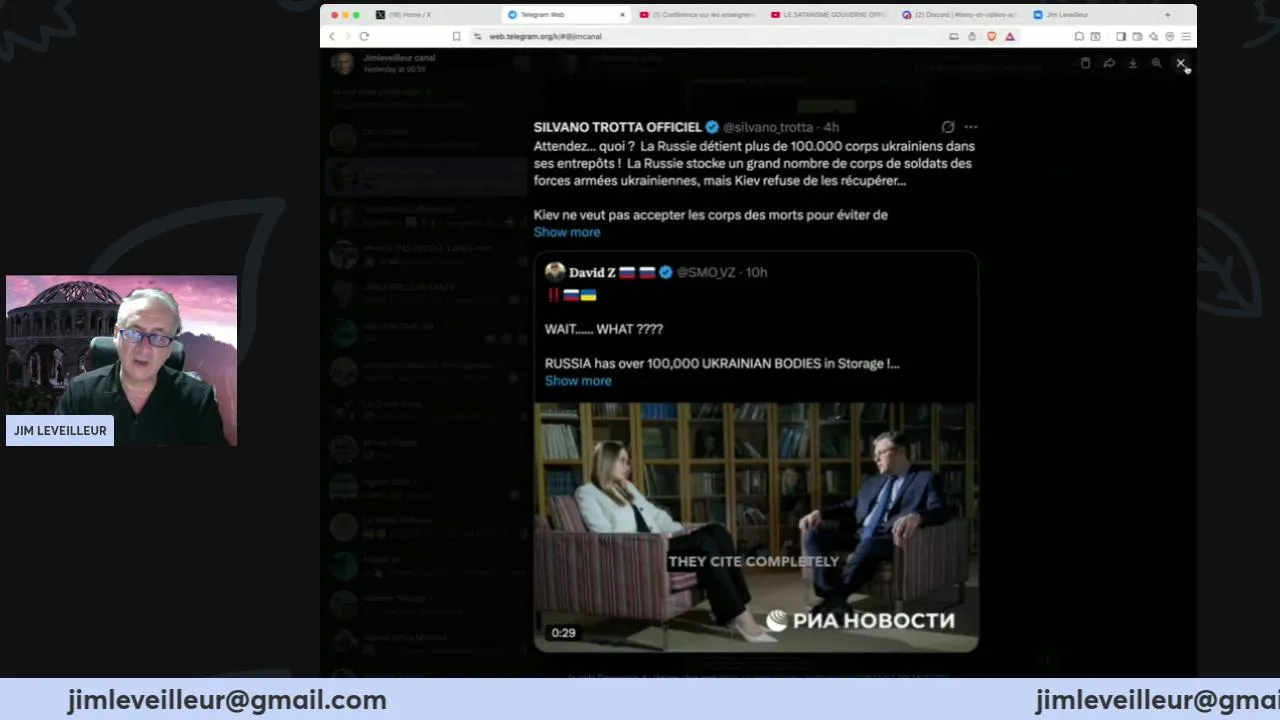Open the Brave Shields lion icon

coord(992,36)
